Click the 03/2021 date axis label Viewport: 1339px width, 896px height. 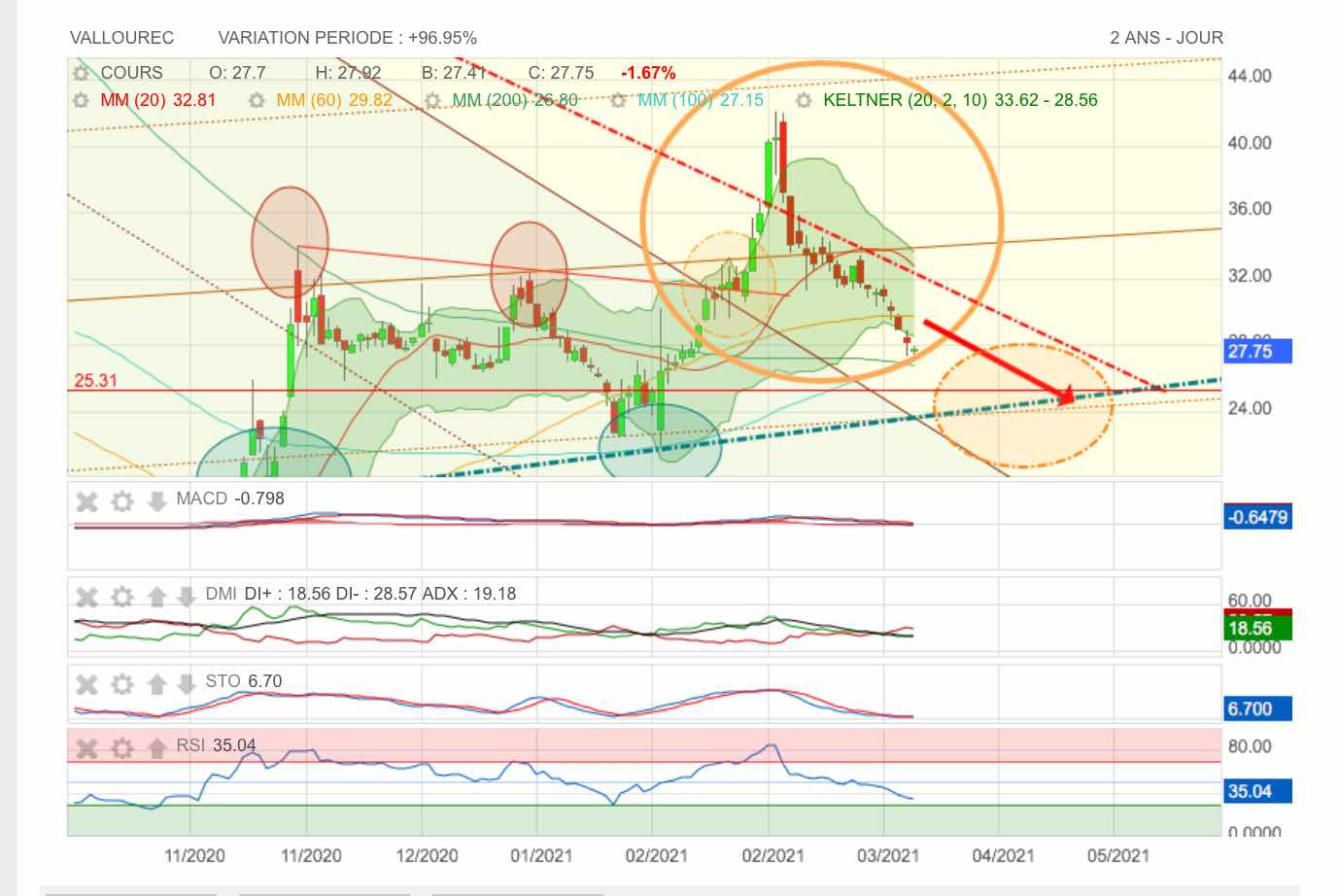coord(887,856)
